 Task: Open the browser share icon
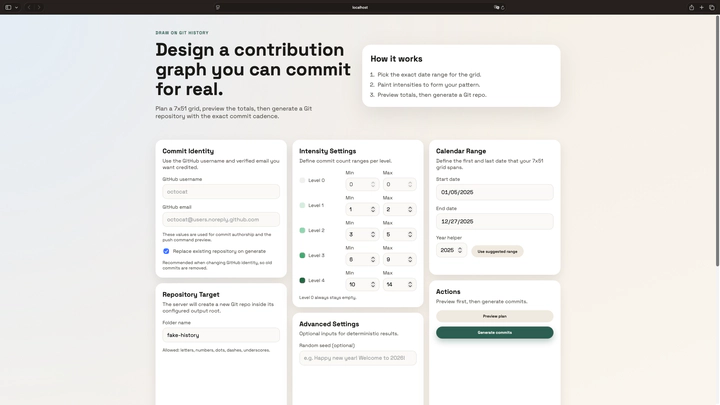coord(691,7)
